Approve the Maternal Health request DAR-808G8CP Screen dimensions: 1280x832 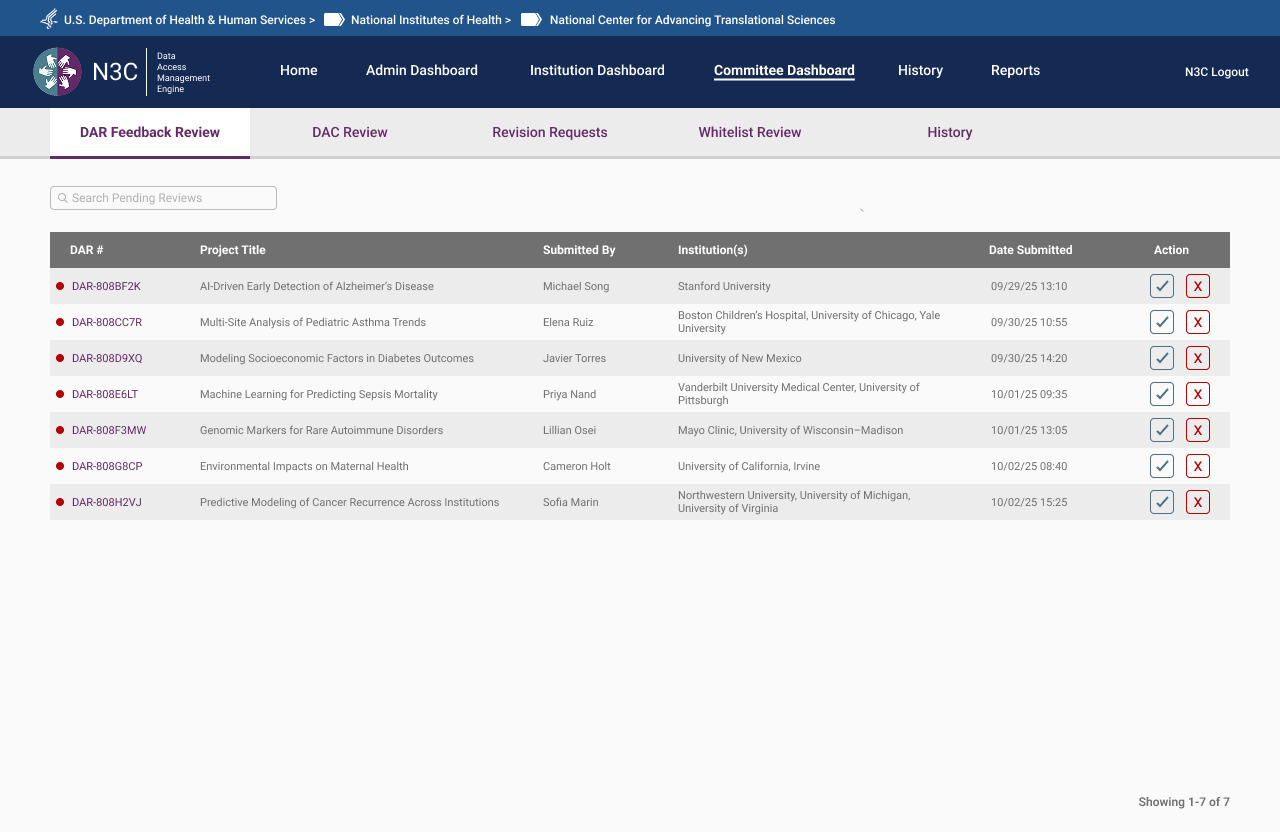1161,466
